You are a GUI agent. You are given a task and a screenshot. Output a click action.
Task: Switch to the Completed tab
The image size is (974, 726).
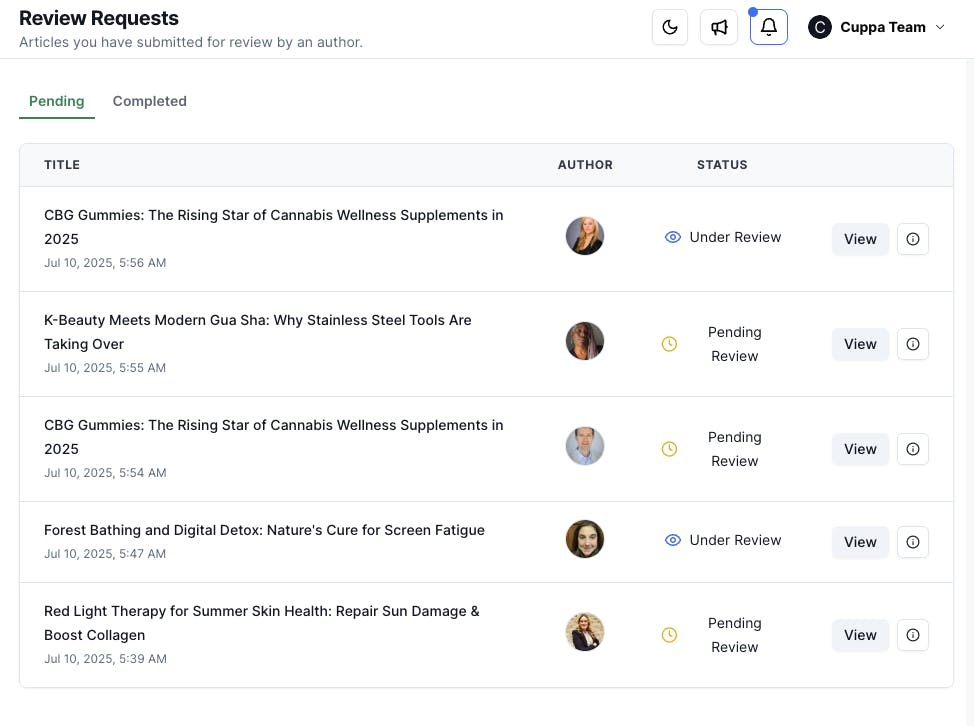pyautogui.click(x=149, y=101)
